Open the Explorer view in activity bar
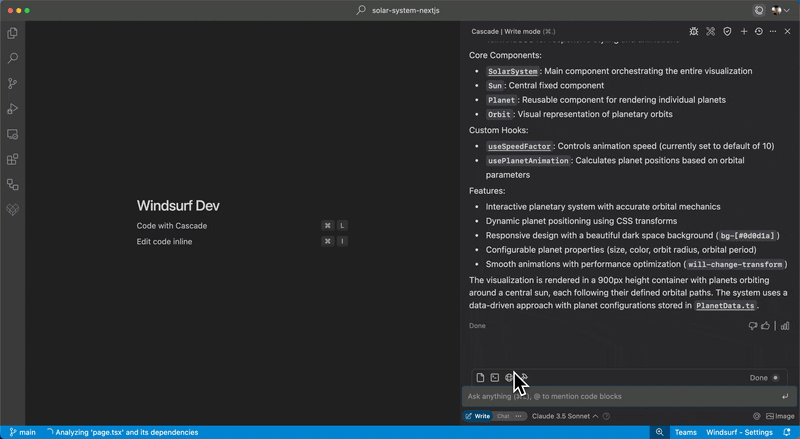Screen dimensions: 800x439 pyautogui.click(x=13, y=33)
